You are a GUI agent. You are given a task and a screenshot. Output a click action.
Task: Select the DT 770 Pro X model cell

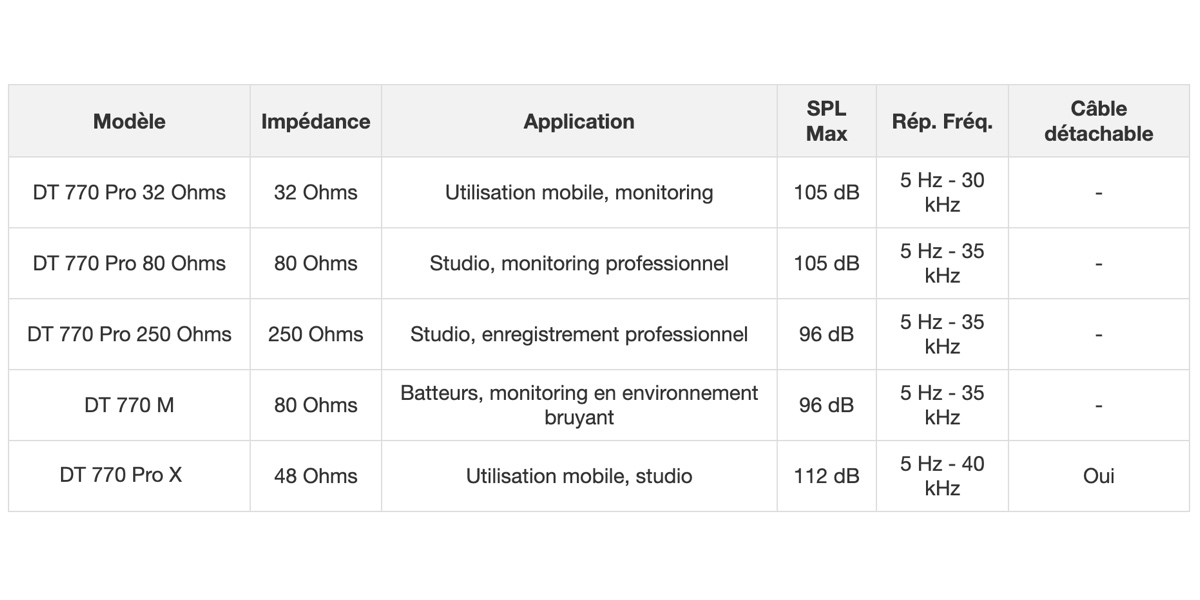[129, 476]
